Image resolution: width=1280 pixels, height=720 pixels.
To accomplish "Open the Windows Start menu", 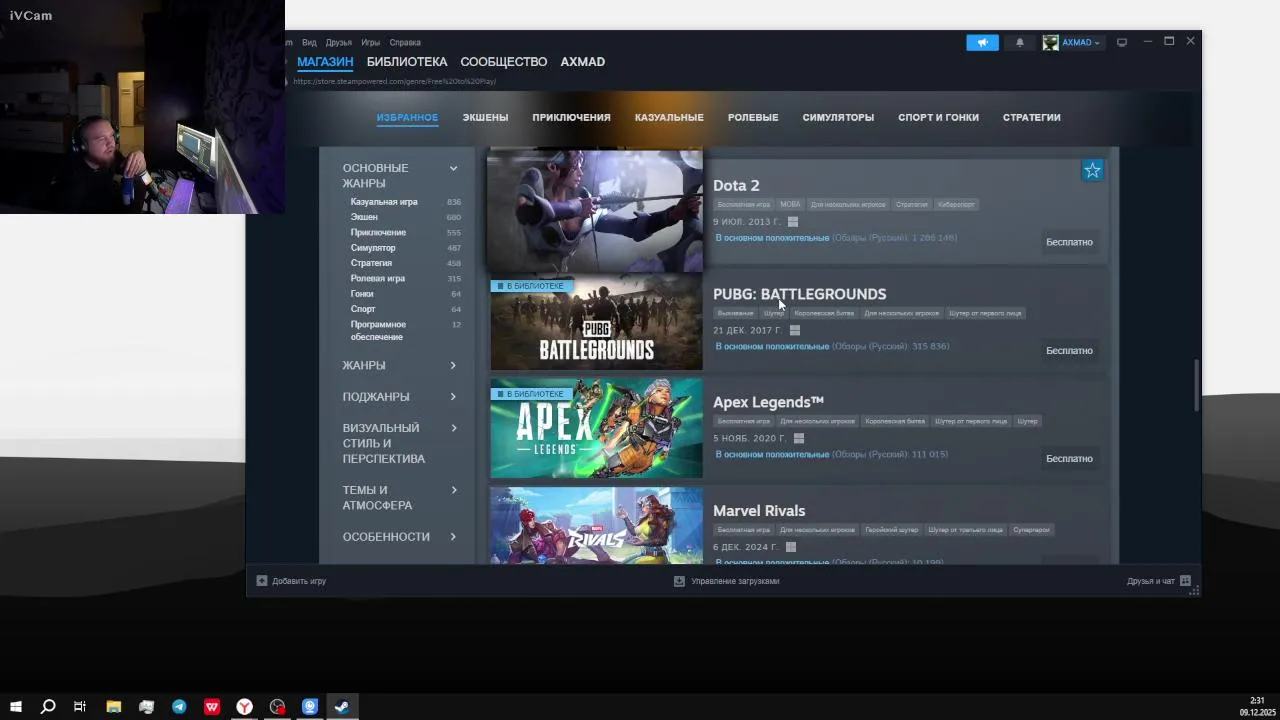I will pos(16,706).
